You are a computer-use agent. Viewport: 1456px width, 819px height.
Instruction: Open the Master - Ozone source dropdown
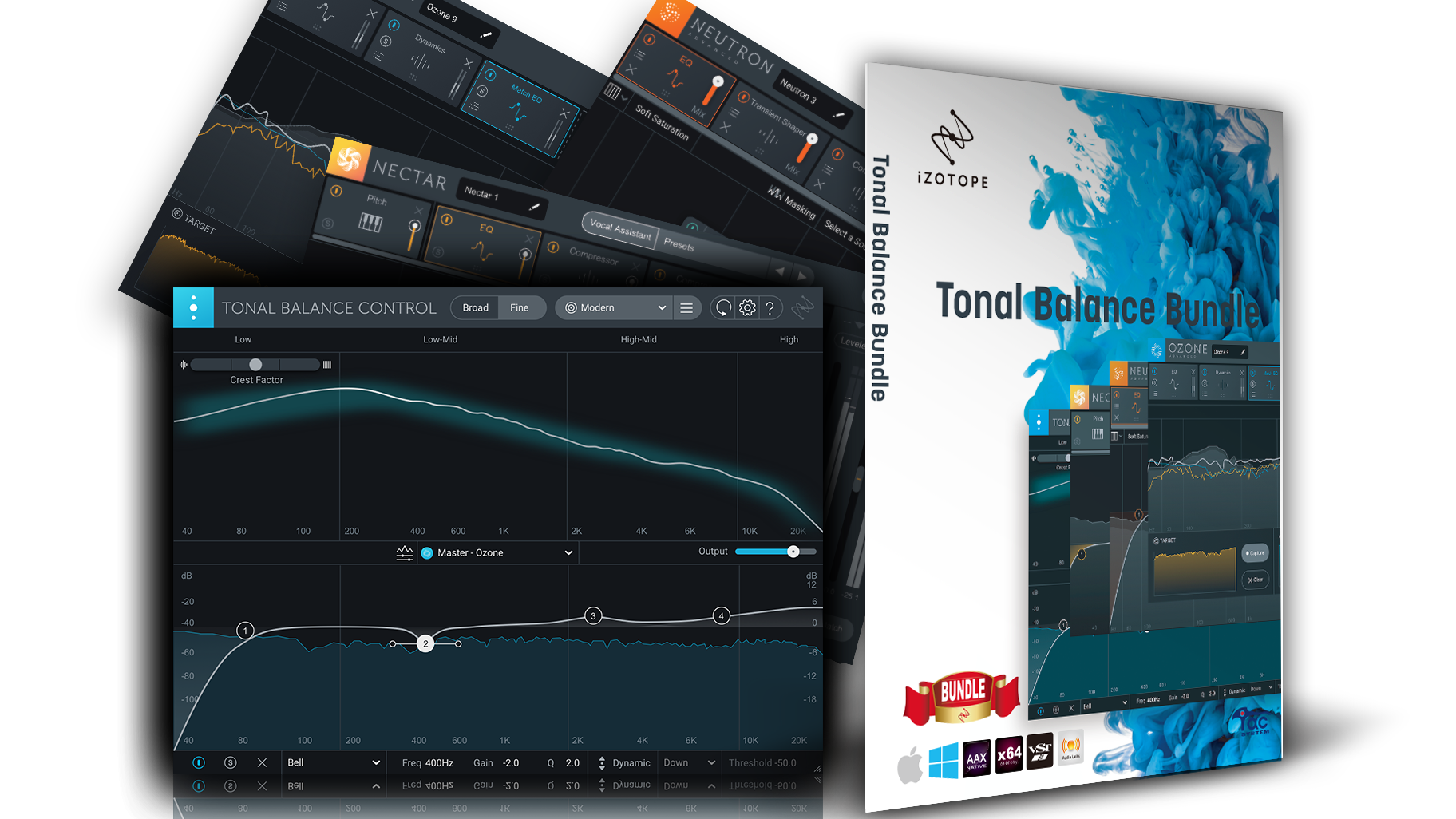point(497,552)
